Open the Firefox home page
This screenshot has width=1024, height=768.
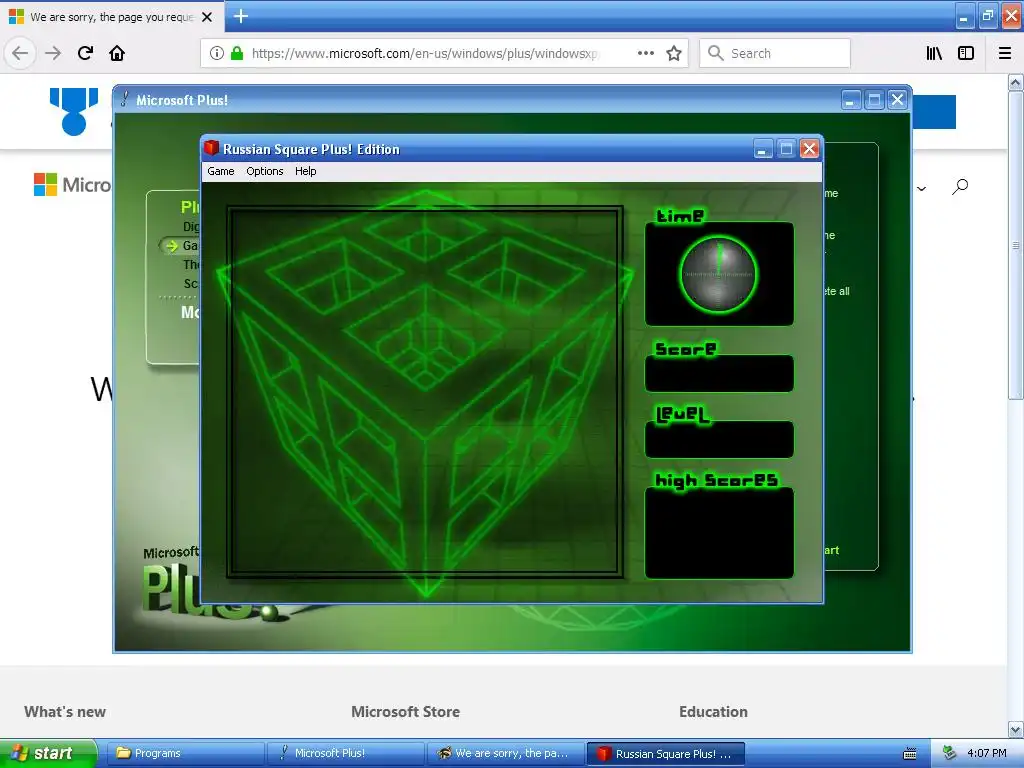pyautogui.click(x=117, y=53)
